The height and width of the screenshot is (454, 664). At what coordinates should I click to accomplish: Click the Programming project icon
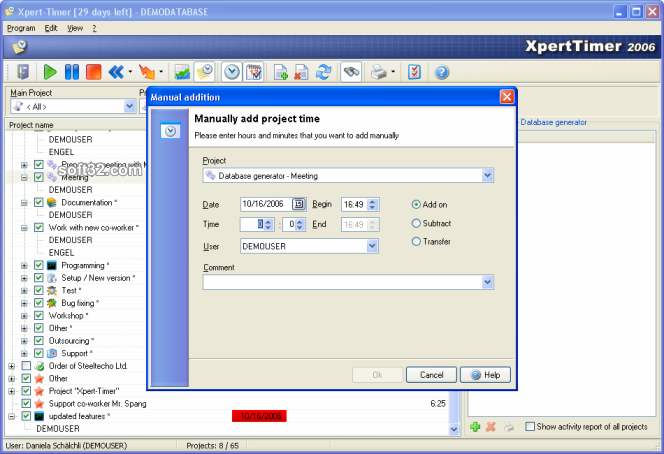(x=52, y=266)
